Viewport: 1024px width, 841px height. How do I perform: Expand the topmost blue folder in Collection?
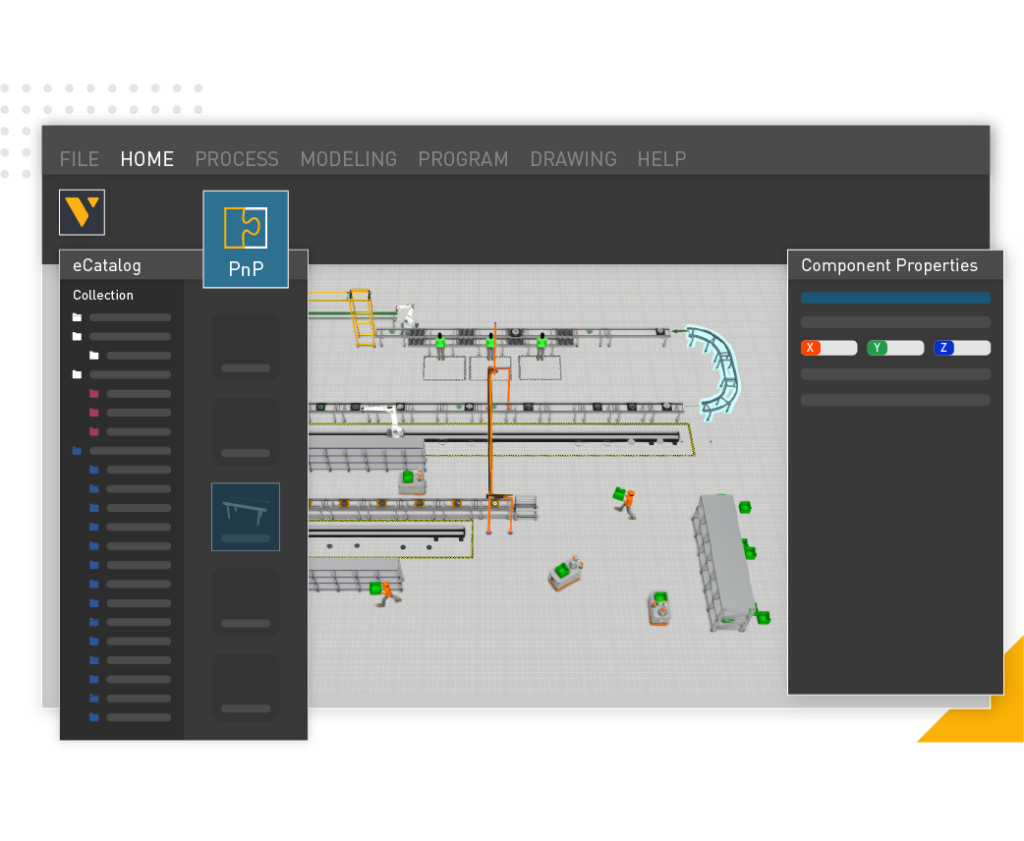77,451
